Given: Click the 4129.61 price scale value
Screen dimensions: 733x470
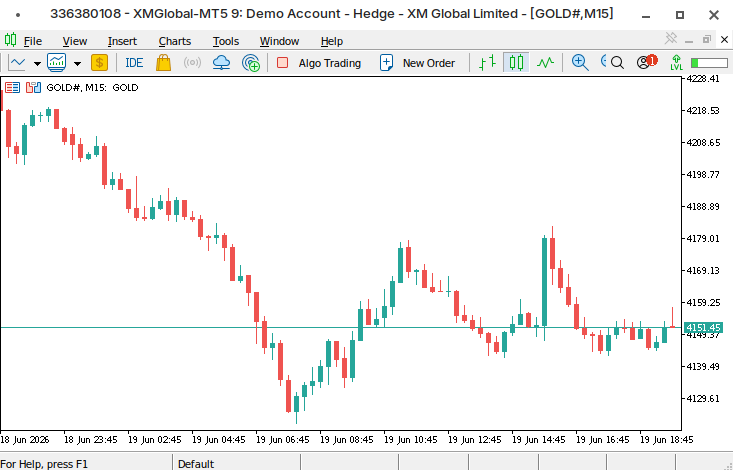Looking at the screenshot, I should tap(703, 398).
